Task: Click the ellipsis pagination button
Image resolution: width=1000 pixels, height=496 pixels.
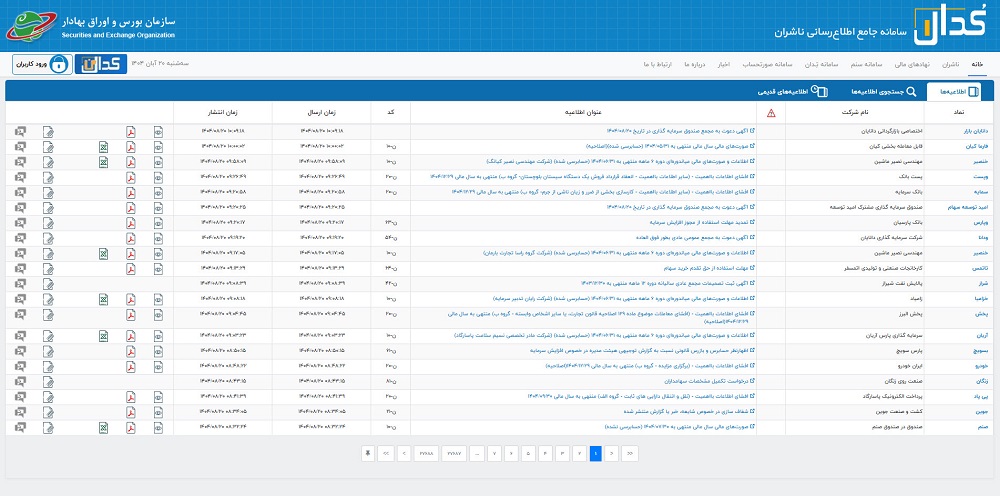Action: coord(476,453)
